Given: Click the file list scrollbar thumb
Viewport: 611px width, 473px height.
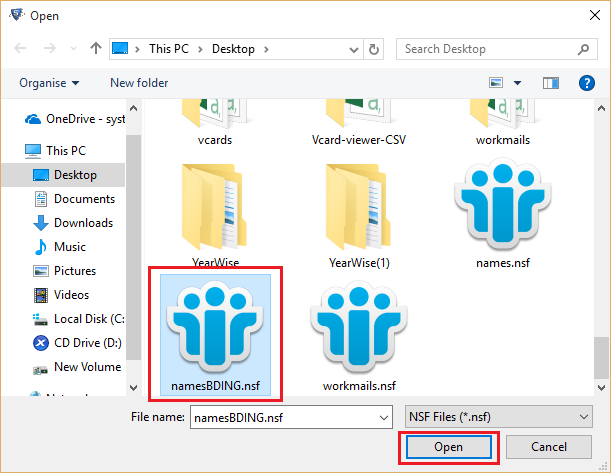Looking at the screenshot, I should 601,358.
